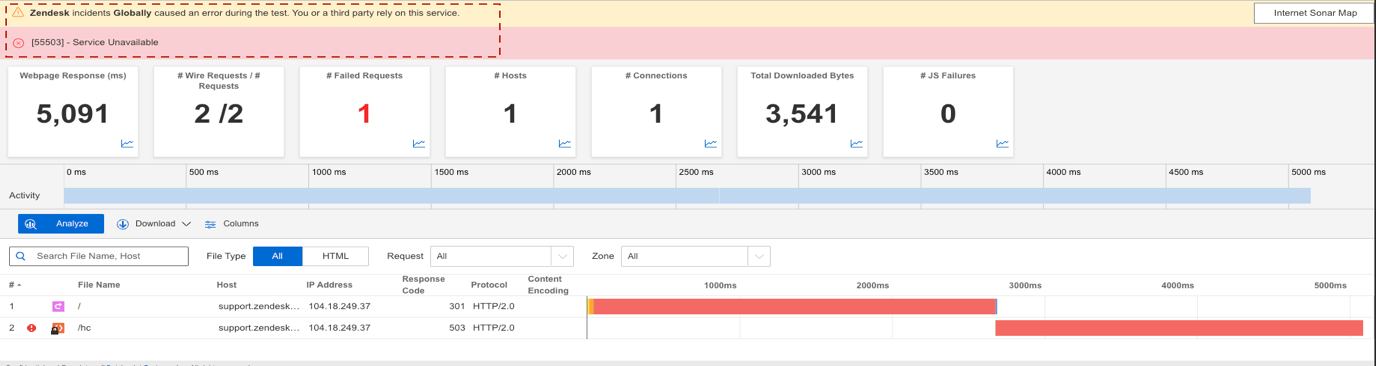Click the Service Unavailable error circle icon
The image size is (1376, 366).
pyautogui.click(x=18, y=43)
